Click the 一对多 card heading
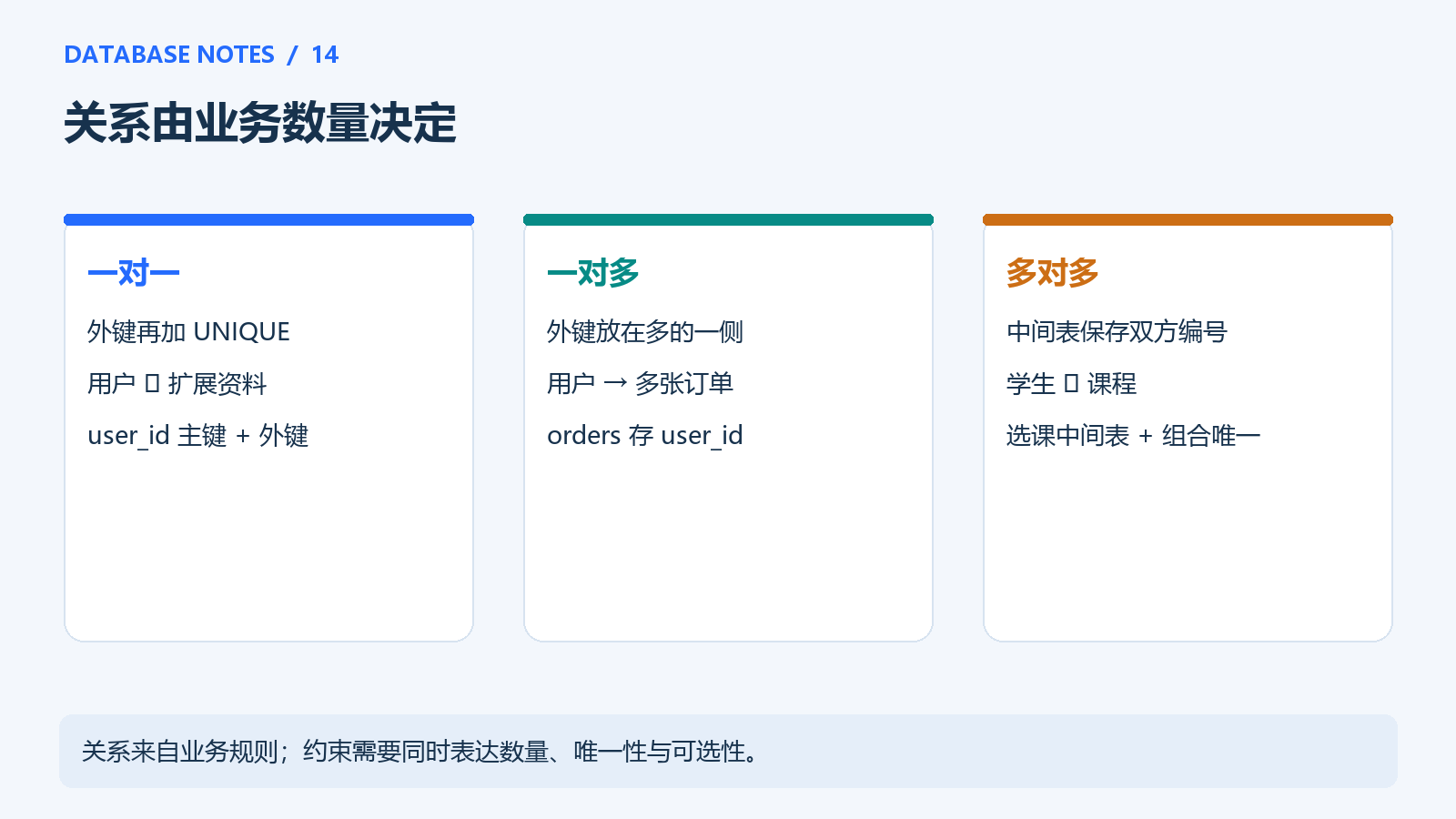Screen dimensions: 1456x819 [x=593, y=272]
